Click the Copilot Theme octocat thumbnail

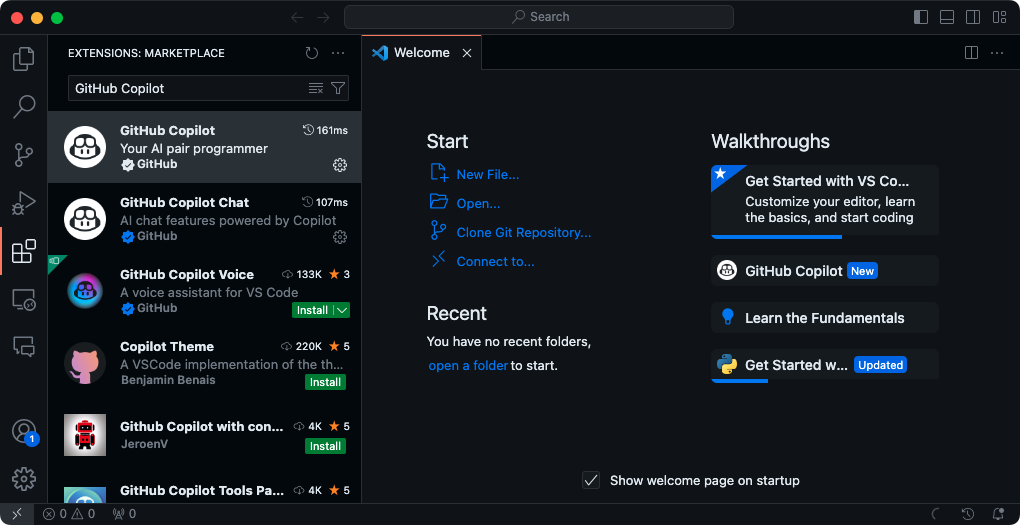coord(85,363)
